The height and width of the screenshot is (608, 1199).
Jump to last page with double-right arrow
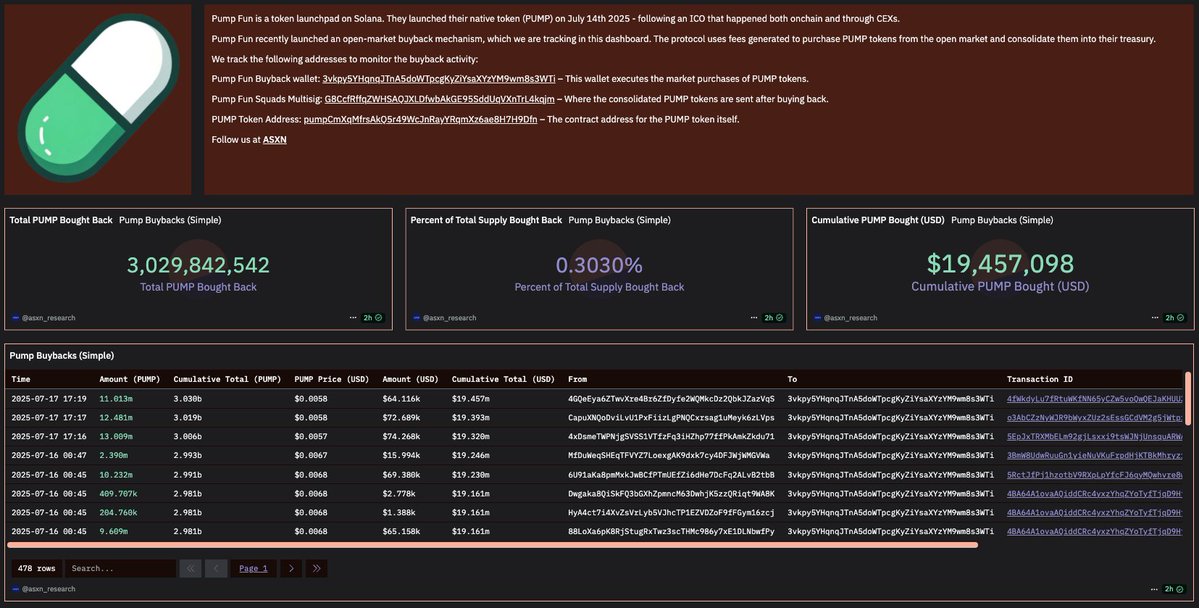point(316,568)
